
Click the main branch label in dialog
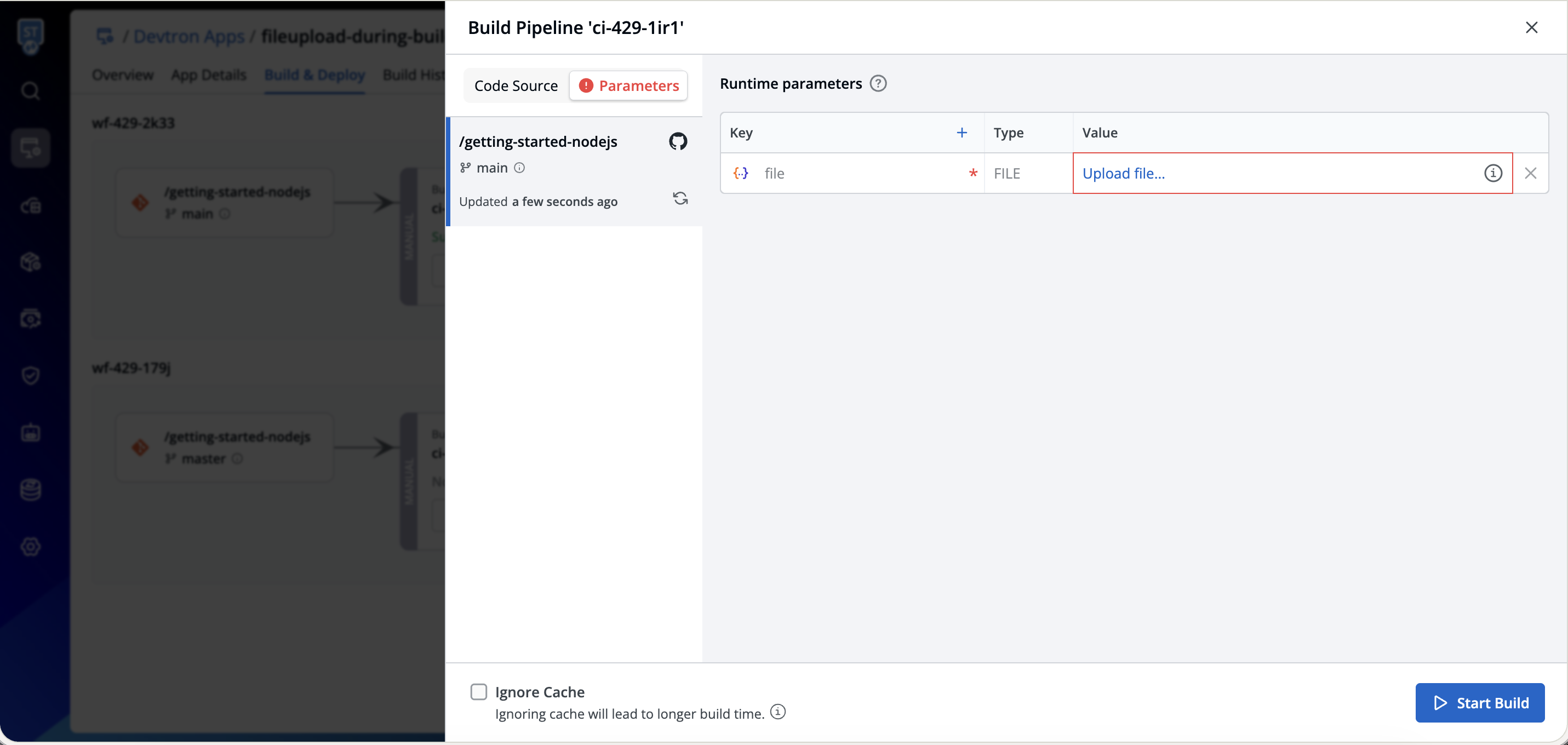pyautogui.click(x=492, y=168)
